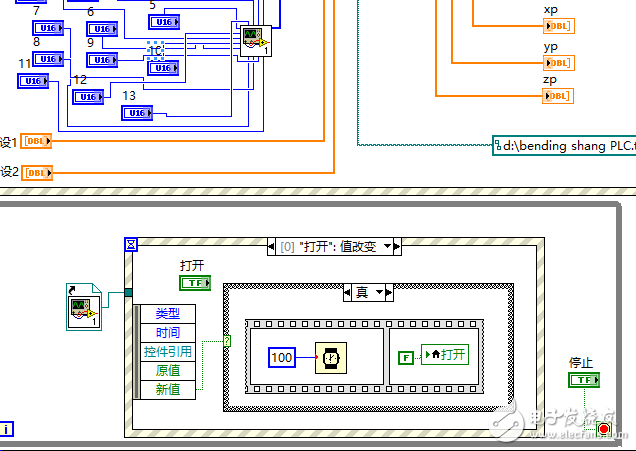Click the d:\bending shang PLC file path constant
This screenshot has width=636, height=451.
(x=564, y=146)
